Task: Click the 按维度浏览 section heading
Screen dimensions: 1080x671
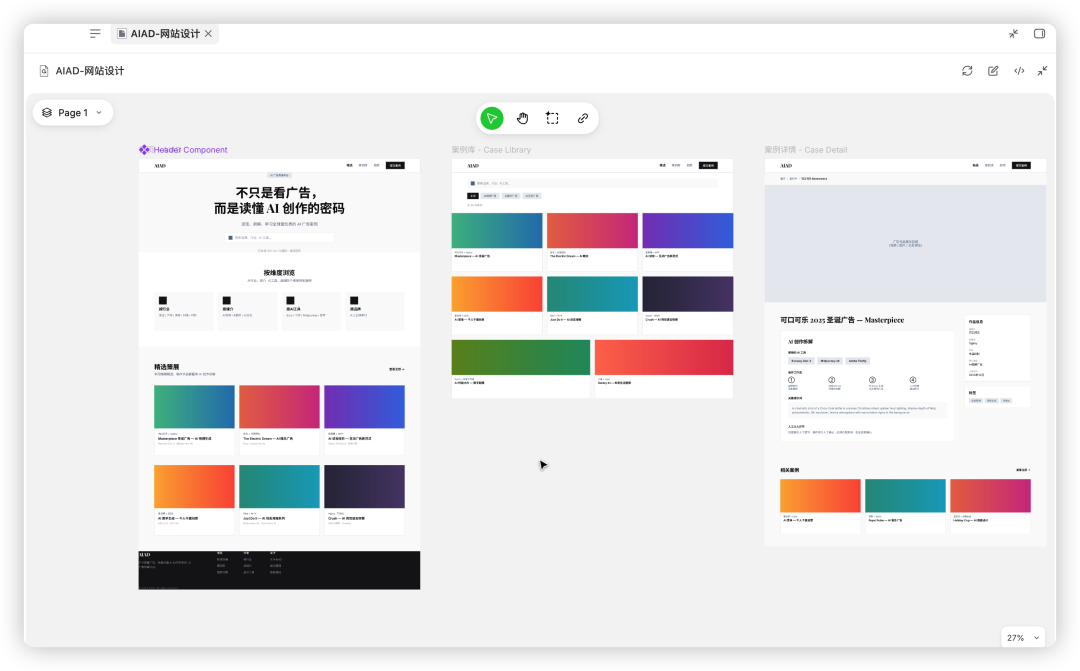Action: click(279, 273)
